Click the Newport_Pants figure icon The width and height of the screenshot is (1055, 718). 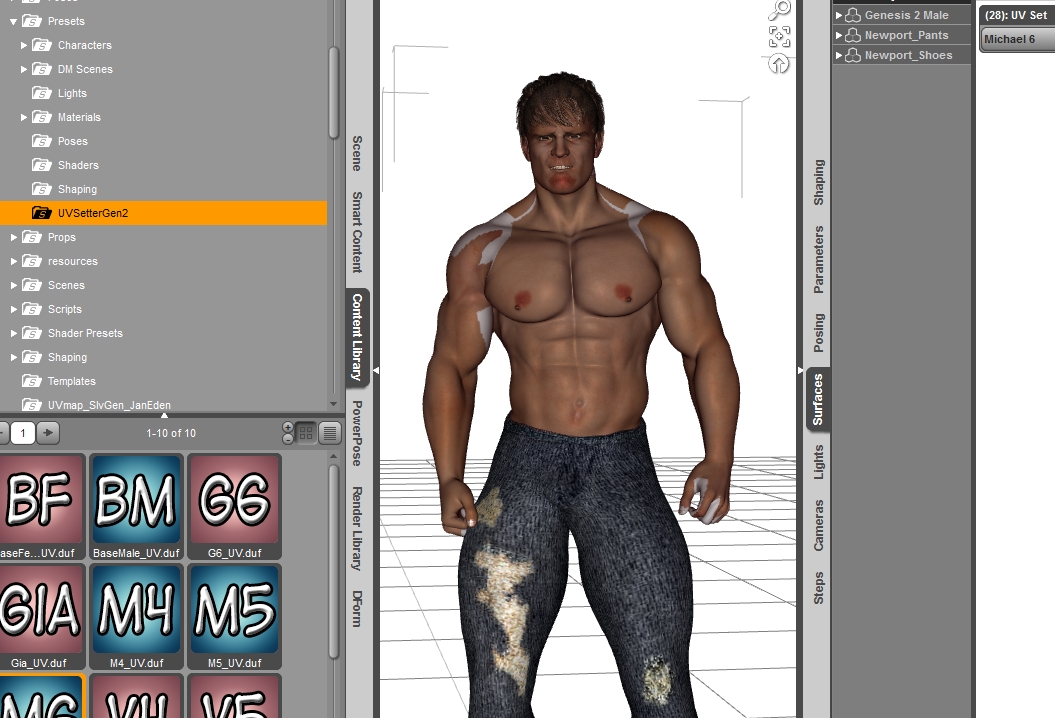click(x=853, y=35)
